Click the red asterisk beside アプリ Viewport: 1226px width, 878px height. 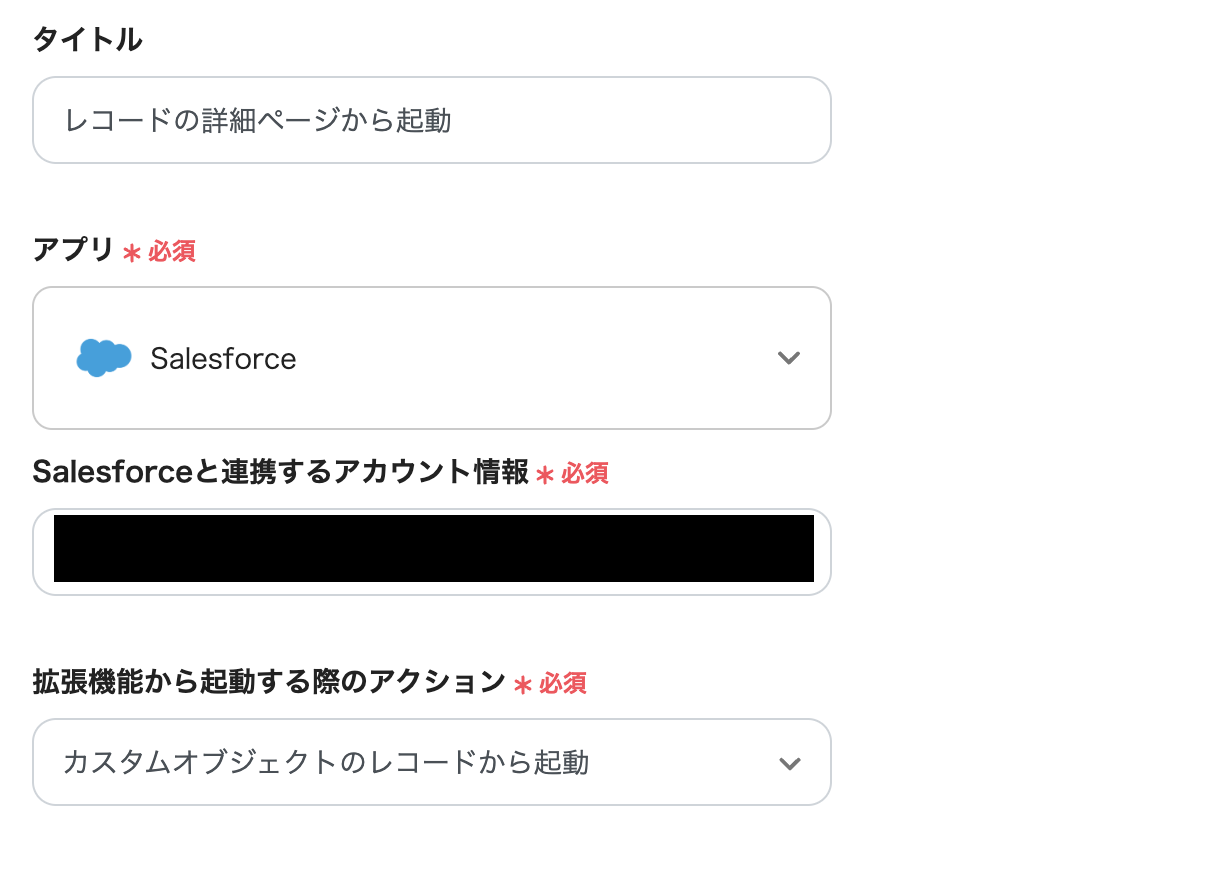[x=131, y=253]
